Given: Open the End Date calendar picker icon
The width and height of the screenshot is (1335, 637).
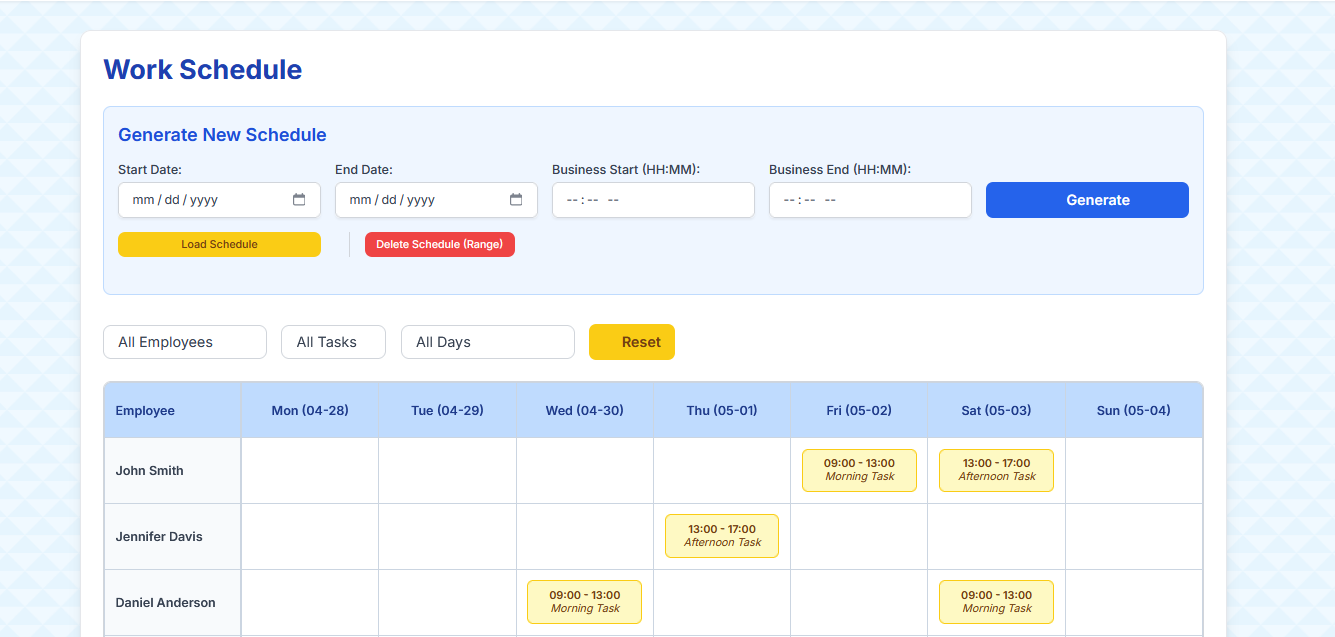Looking at the screenshot, I should (516, 200).
